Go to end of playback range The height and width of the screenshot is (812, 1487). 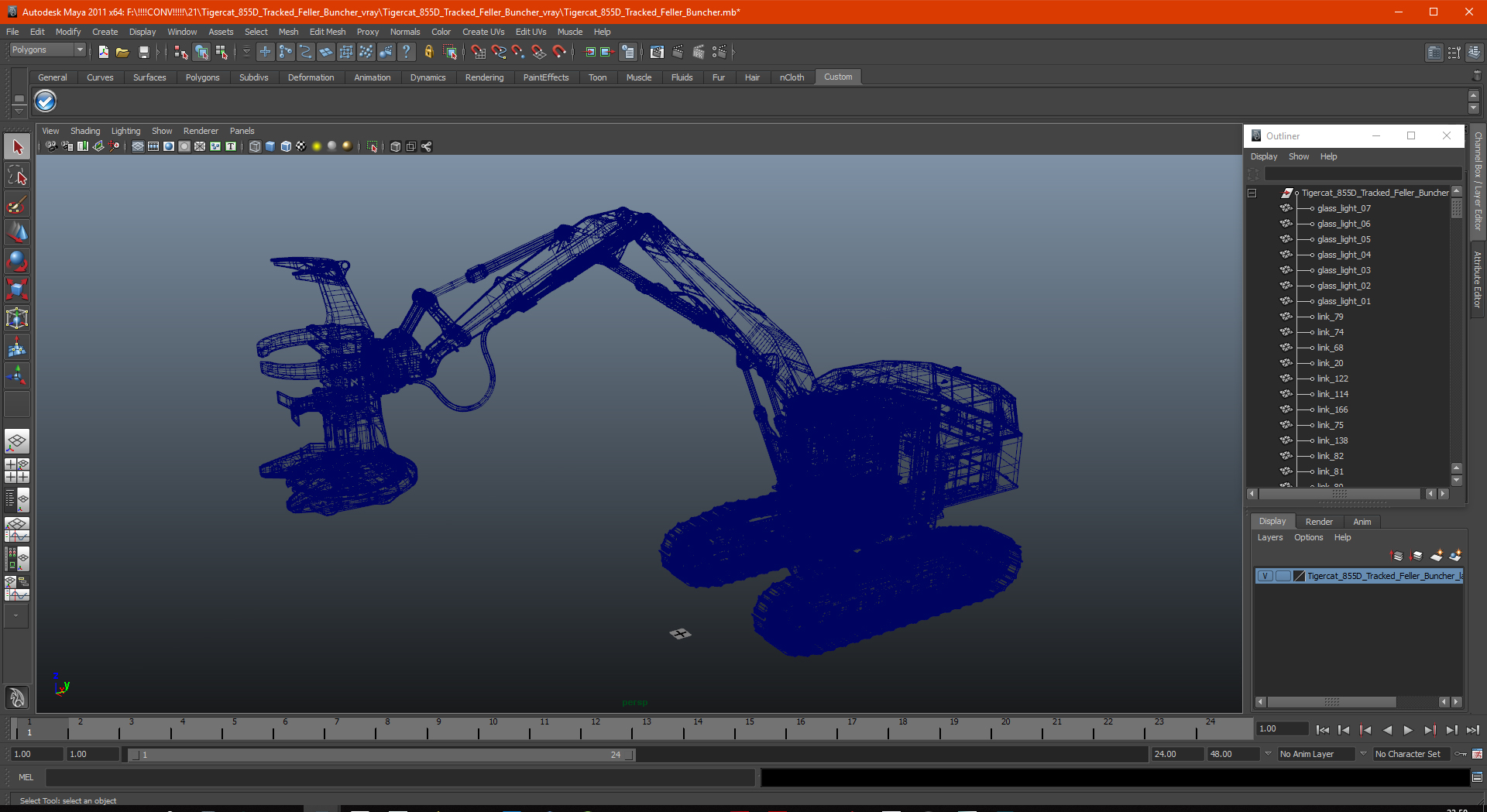1472,730
